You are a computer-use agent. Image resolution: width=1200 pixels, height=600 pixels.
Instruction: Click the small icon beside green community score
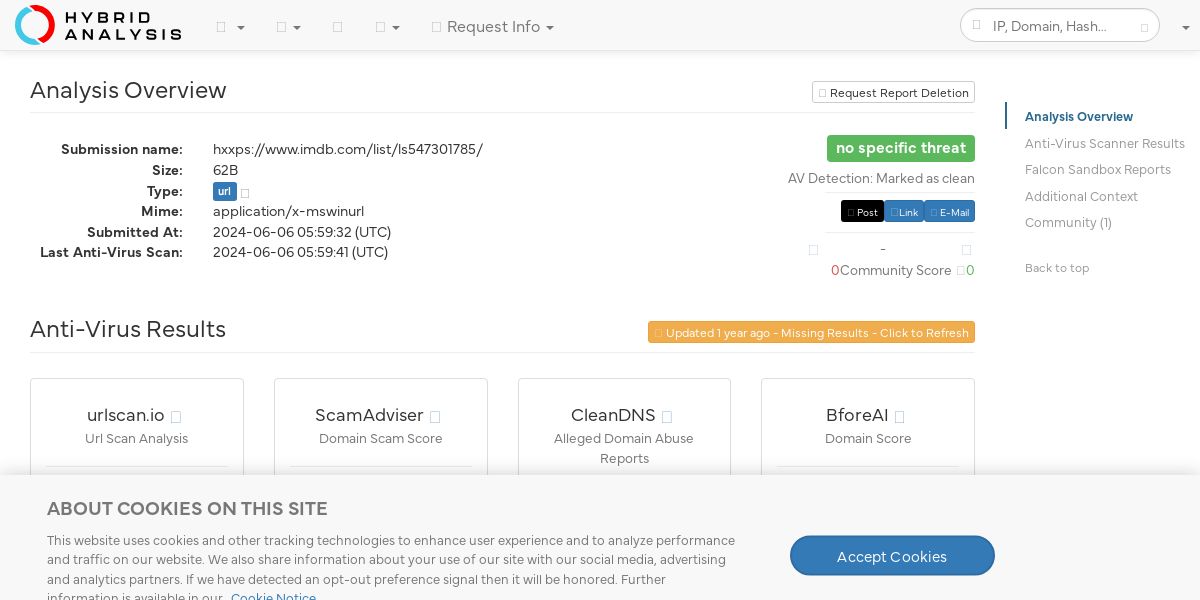click(960, 271)
